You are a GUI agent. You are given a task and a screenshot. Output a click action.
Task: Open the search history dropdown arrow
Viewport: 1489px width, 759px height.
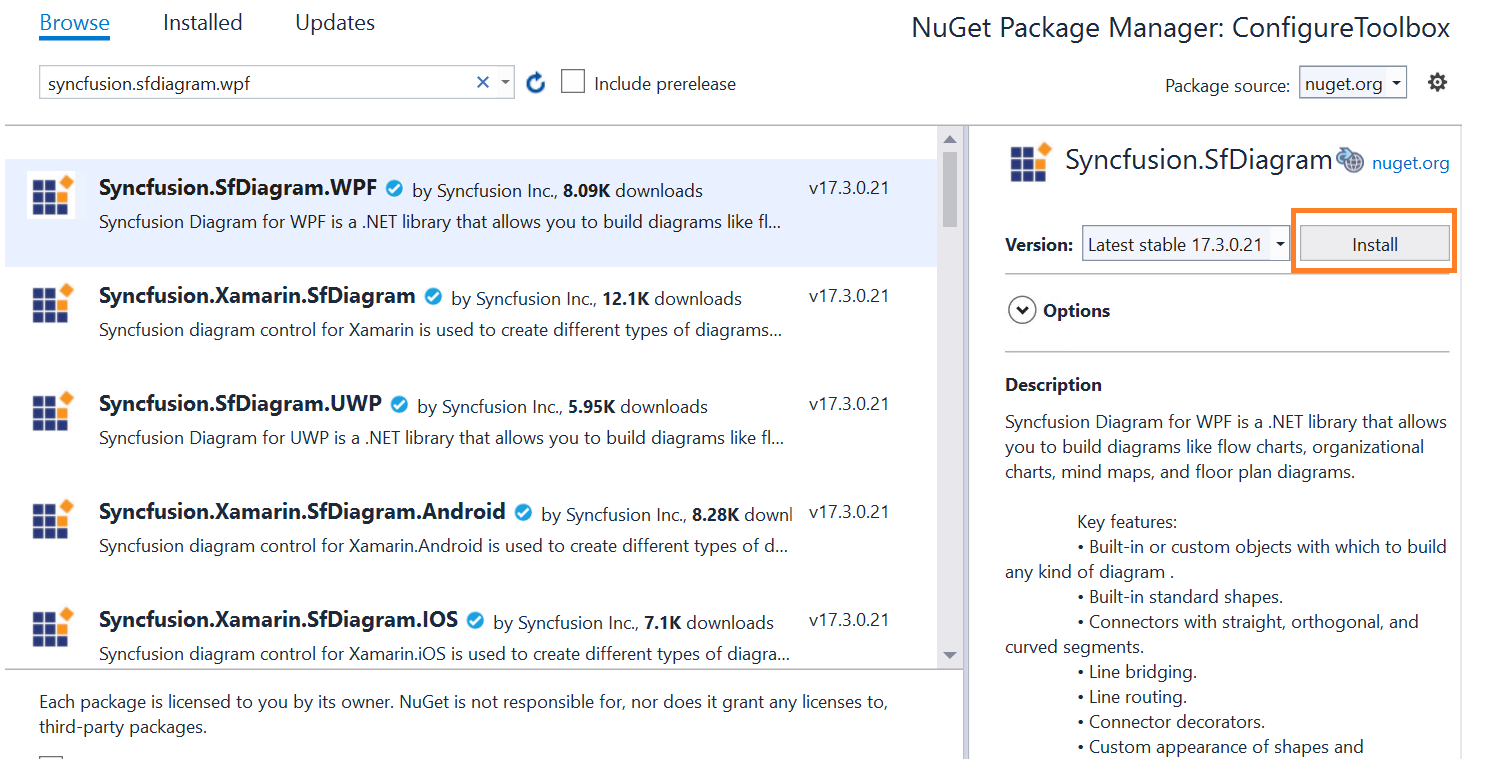(x=505, y=83)
